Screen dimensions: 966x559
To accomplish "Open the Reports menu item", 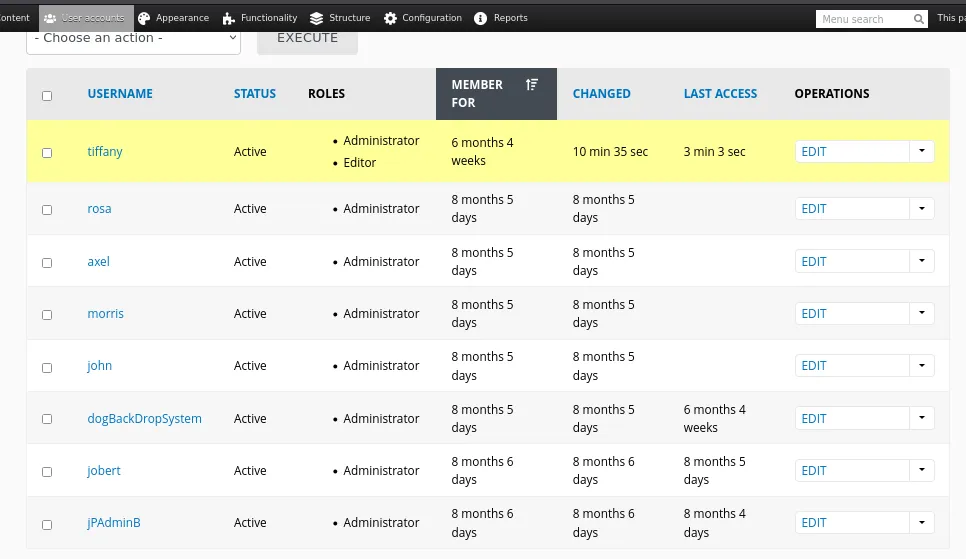I will pyautogui.click(x=501, y=18).
